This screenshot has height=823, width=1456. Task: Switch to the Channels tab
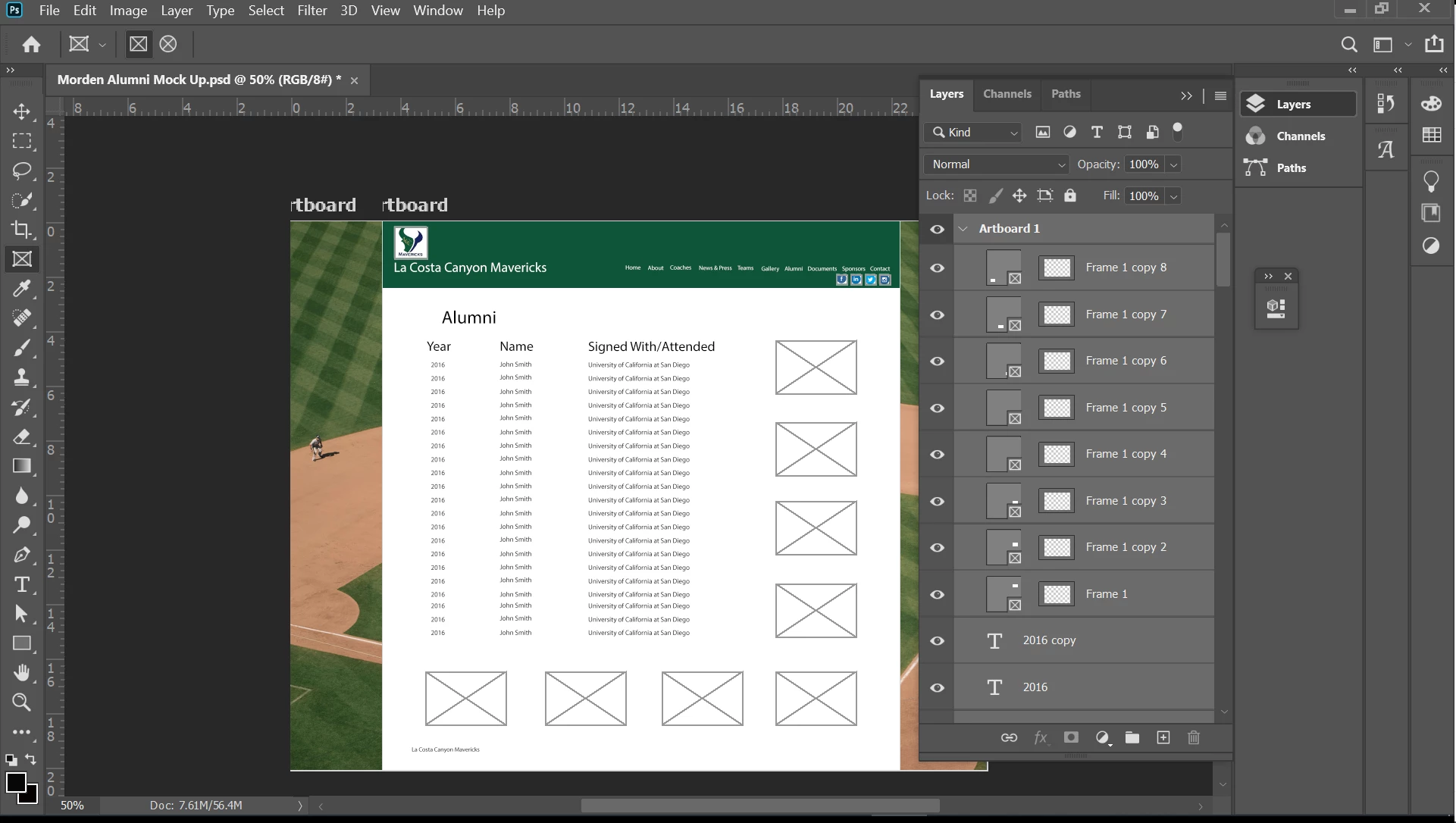click(1007, 94)
